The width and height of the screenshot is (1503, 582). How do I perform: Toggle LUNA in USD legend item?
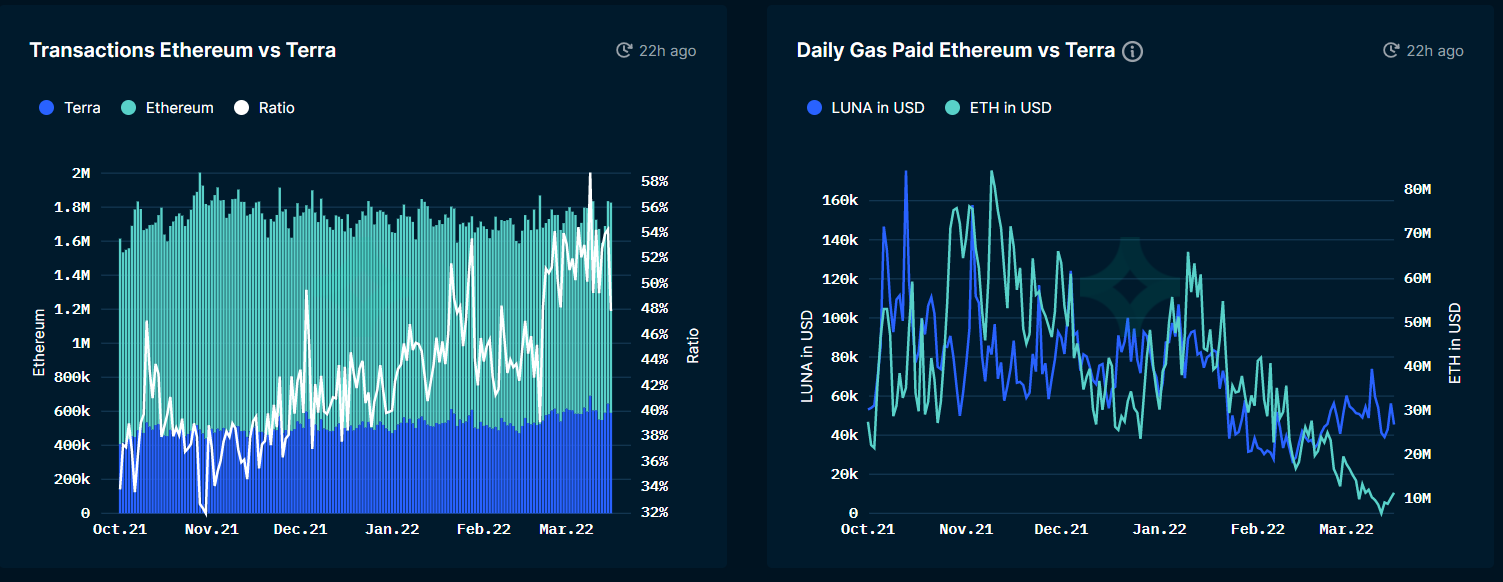click(866, 107)
